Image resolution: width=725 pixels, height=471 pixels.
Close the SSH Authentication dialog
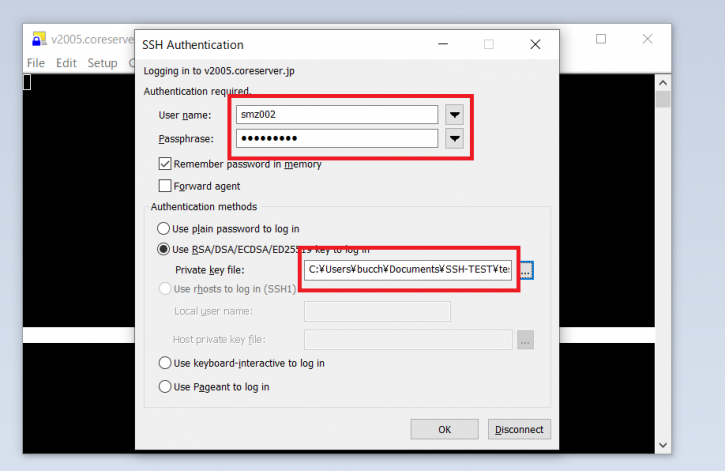[x=536, y=45]
